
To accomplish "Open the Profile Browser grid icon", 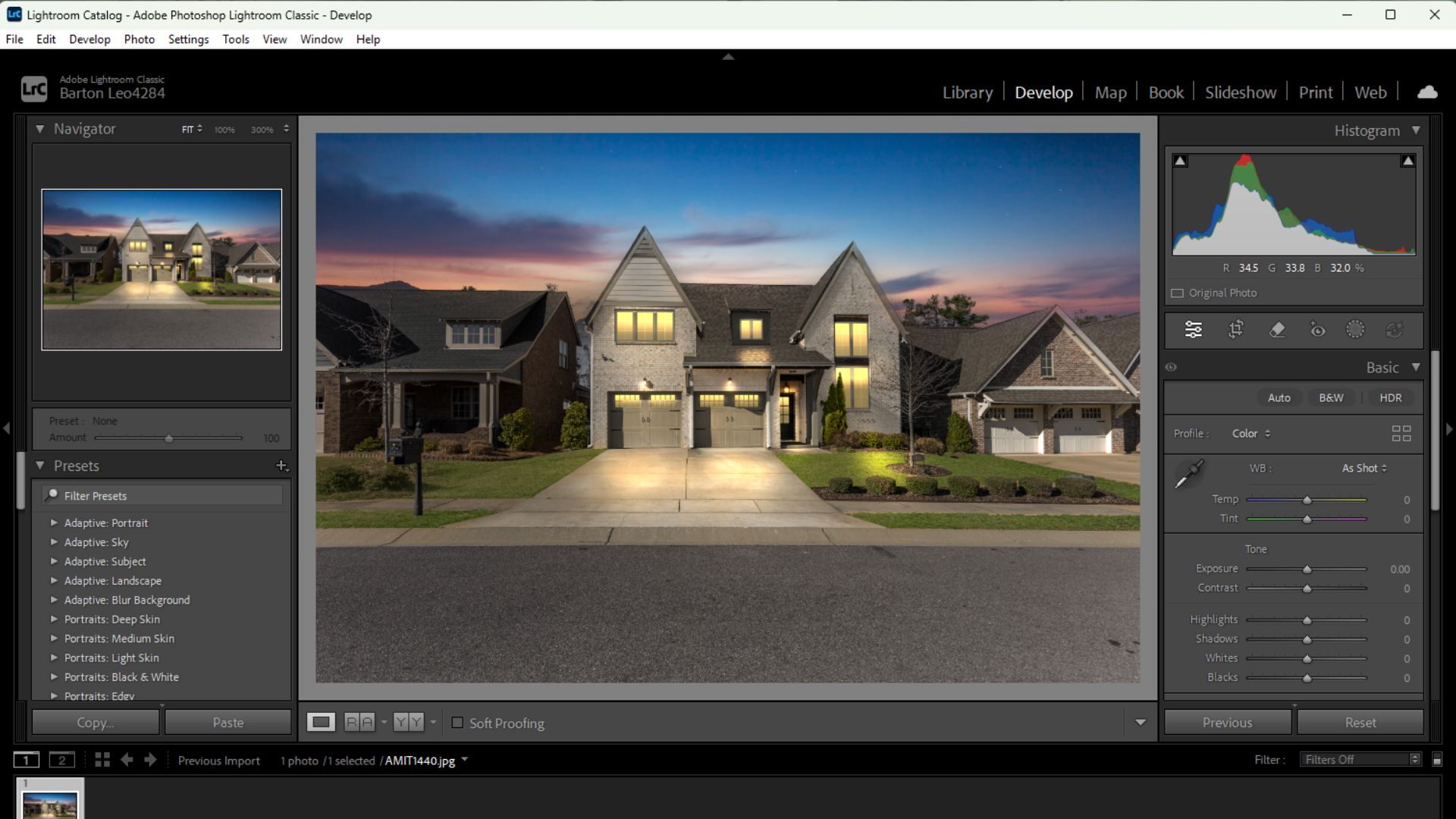I will pyautogui.click(x=1401, y=434).
